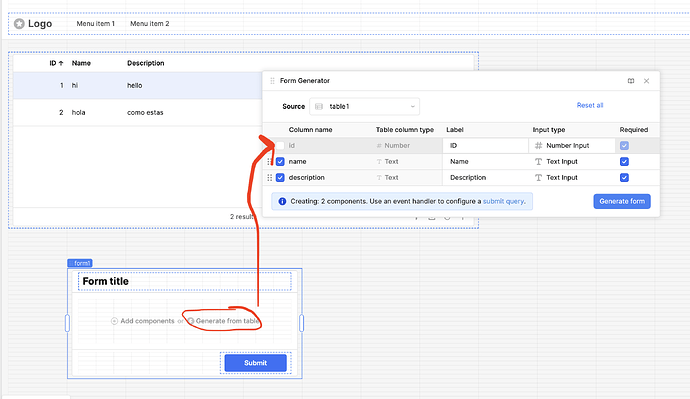Image resolution: width=690 pixels, height=399 pixels.
Task: Click the drag handle for description row
Action: [x=269, y=178]
